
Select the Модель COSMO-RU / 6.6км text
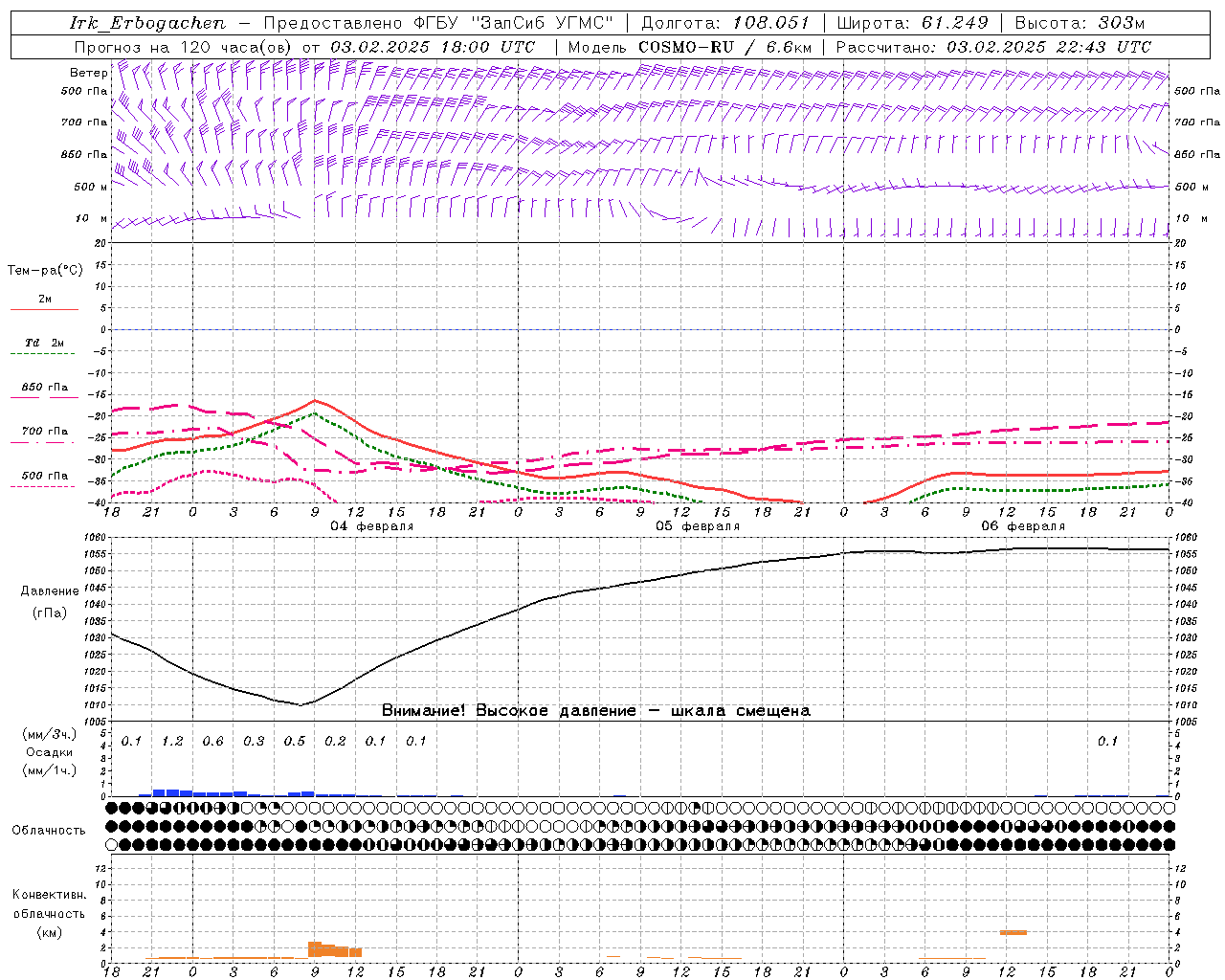[689, 47]
